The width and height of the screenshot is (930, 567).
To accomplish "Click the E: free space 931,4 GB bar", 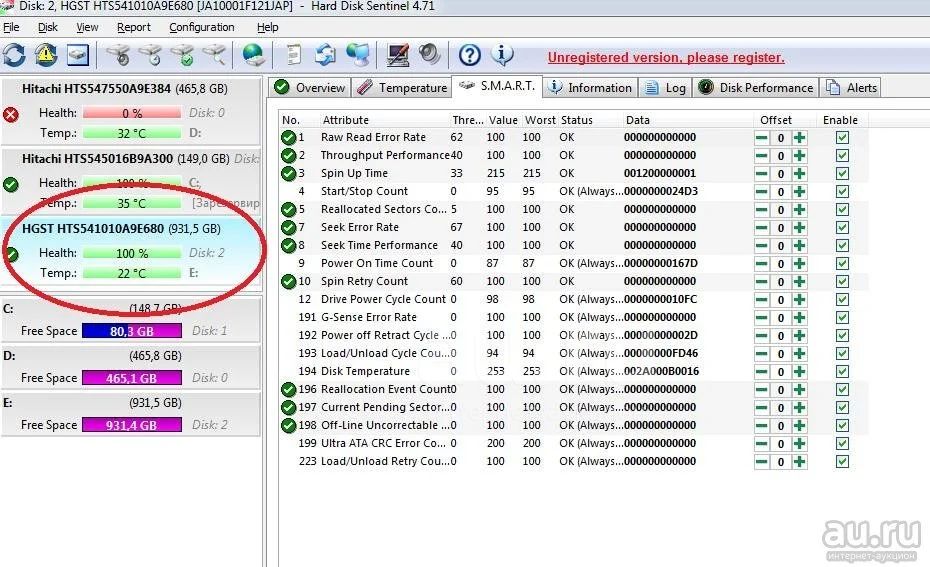I will 132,425.
